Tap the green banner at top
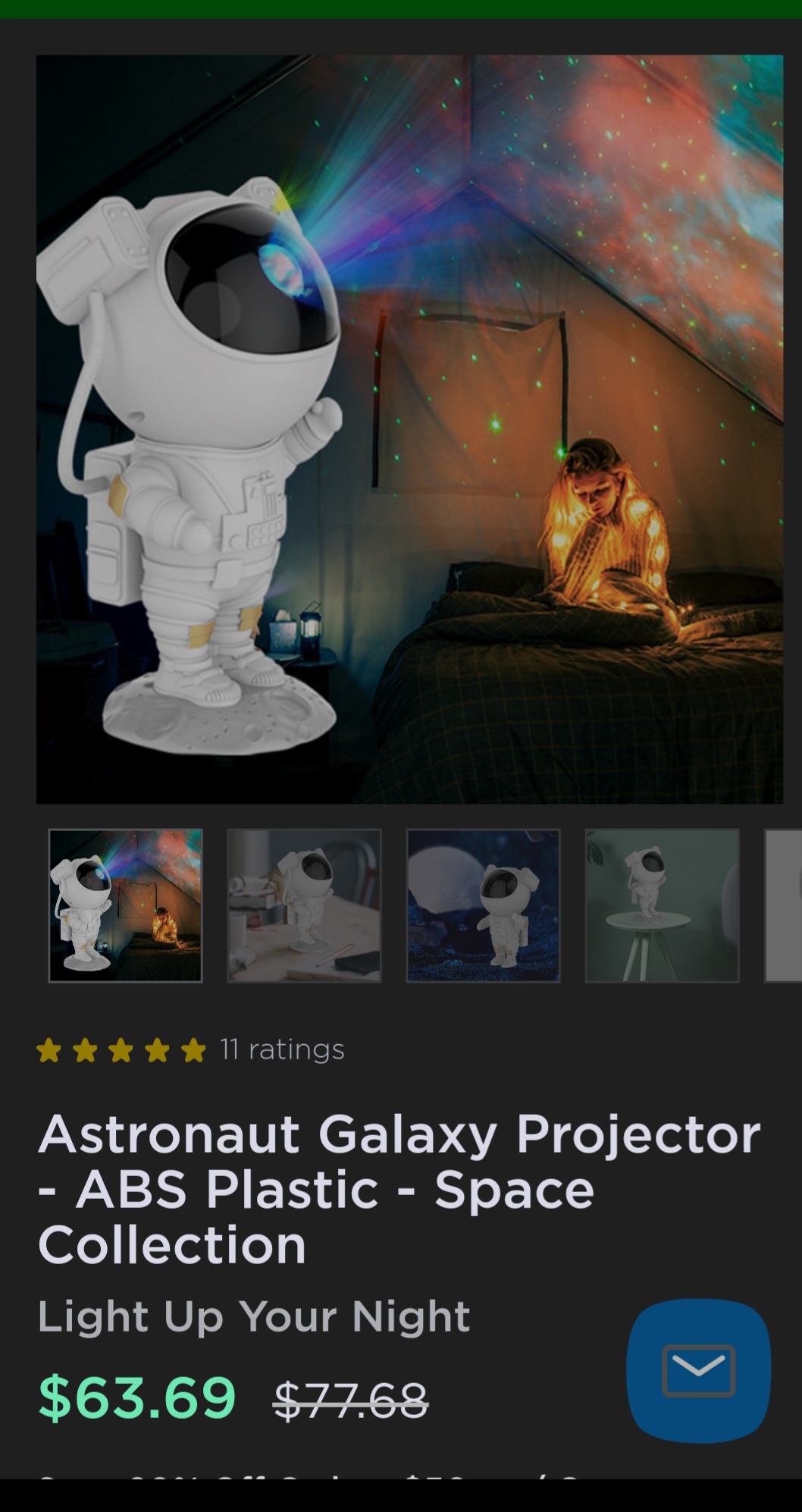This screenshot has width=802, height=1512. tap(401, 9)
